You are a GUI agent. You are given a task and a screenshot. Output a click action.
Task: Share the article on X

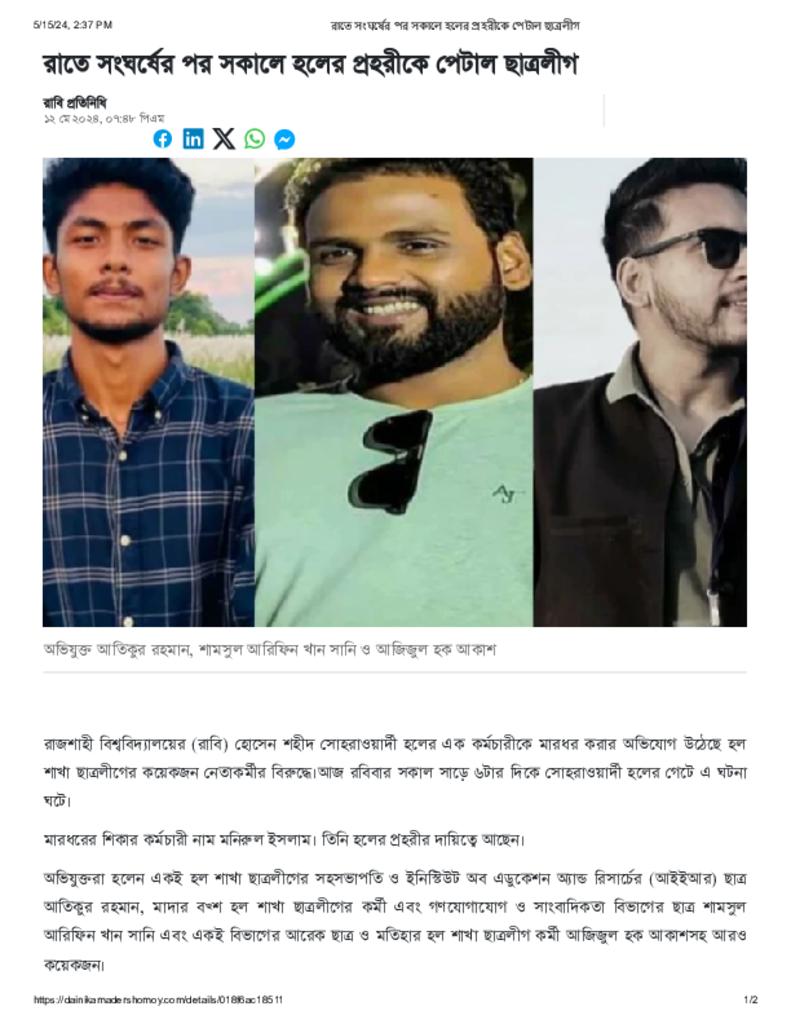224,138
